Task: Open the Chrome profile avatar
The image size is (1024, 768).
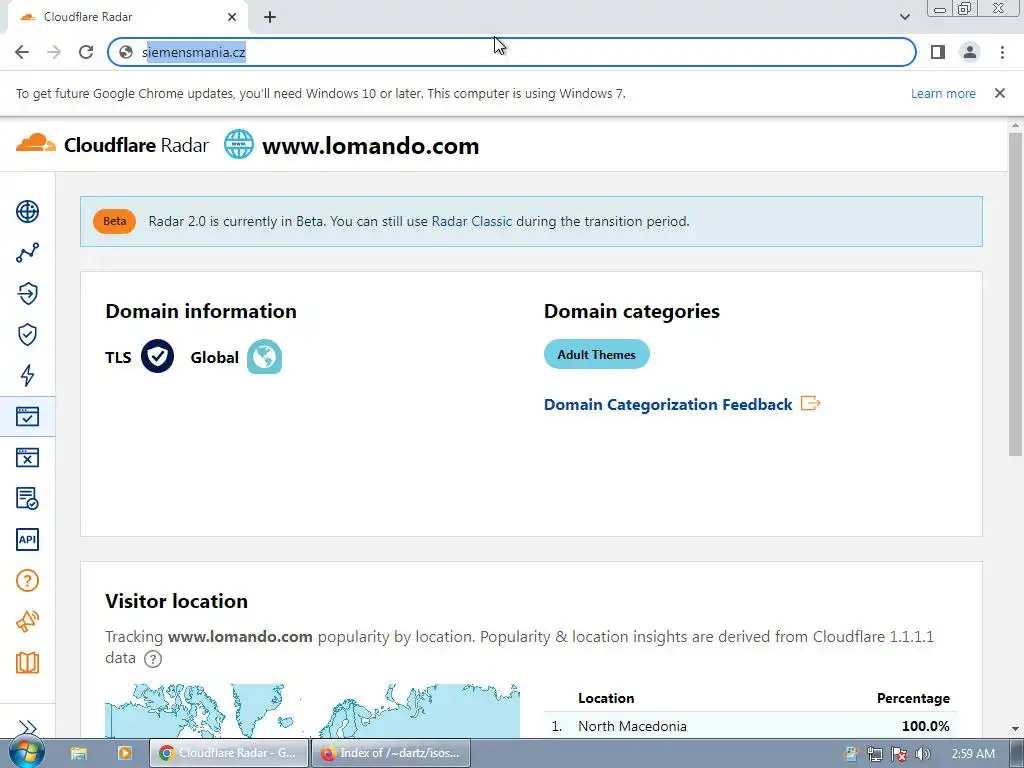Action: (x=970, y=52)
